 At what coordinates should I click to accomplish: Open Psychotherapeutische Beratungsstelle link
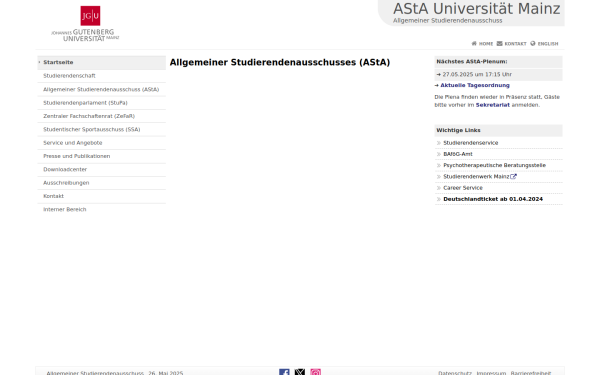494,165
